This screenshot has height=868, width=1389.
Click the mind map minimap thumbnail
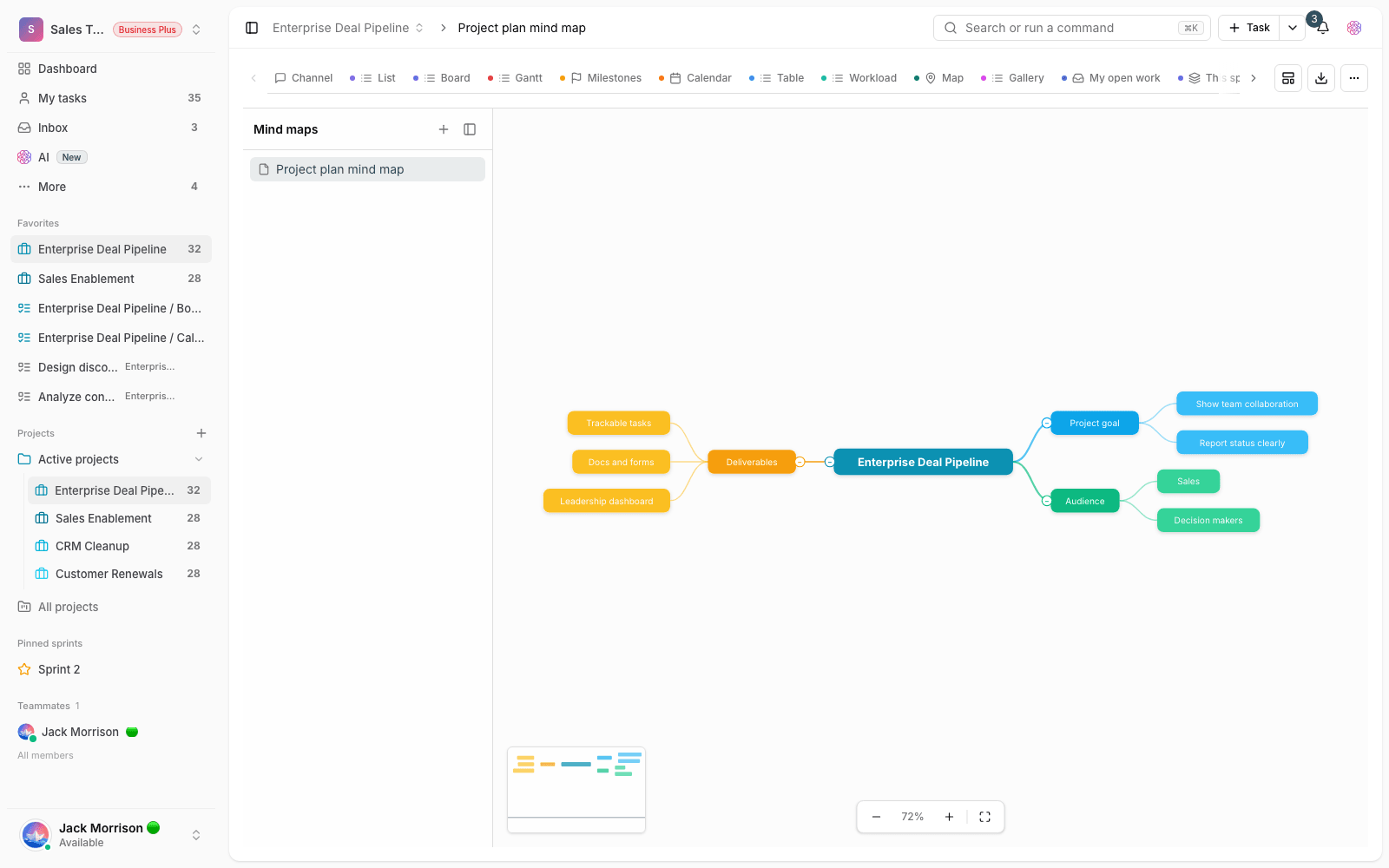coord(576,790)
